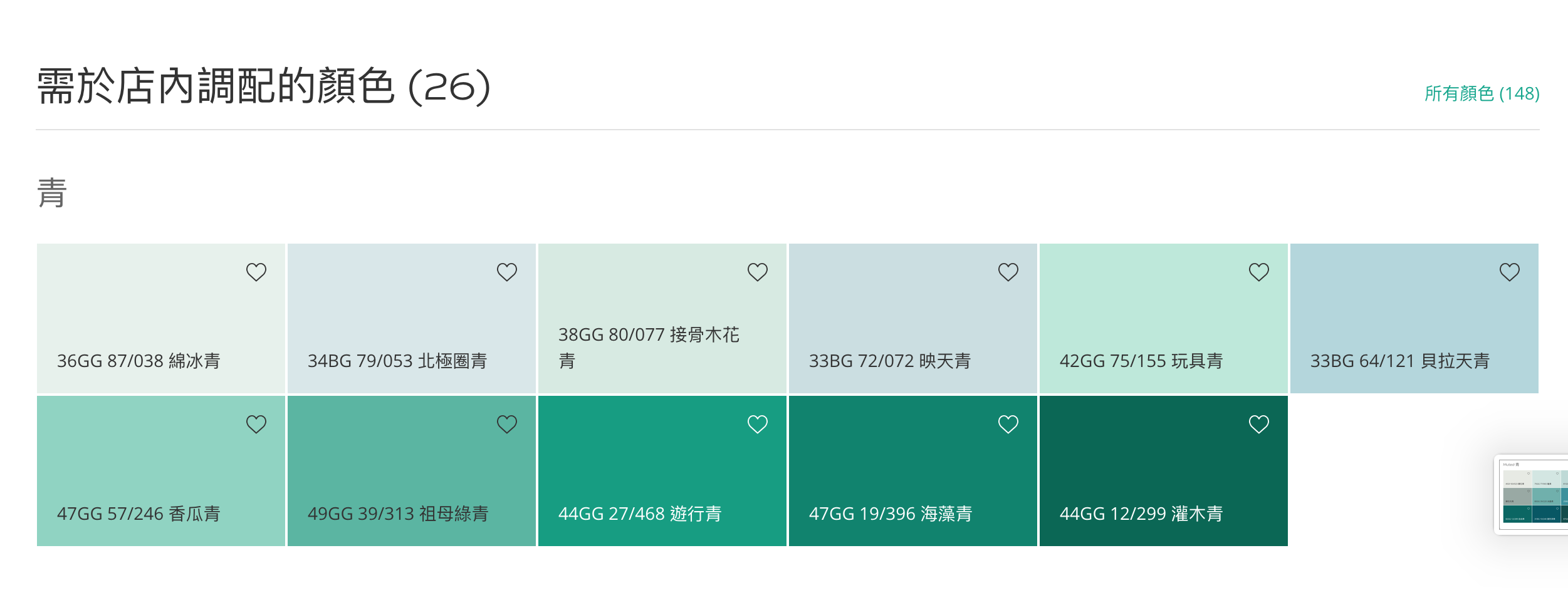Toggle heart on 49GG 39/313 祖母綠青
The width and height of the screenshot is (1568, 610).
coord(506,425)
